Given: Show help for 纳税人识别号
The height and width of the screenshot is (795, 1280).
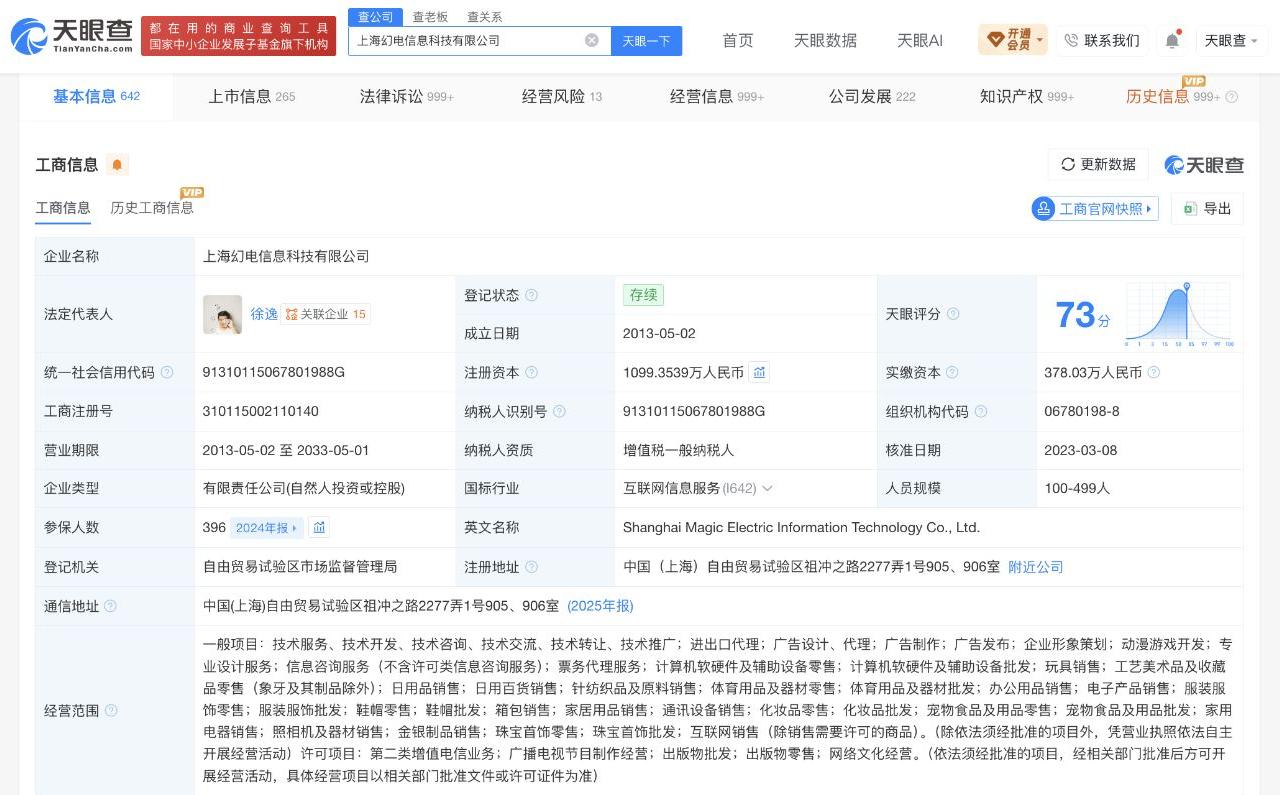Looking at the screenshot, I should (559, 411).
